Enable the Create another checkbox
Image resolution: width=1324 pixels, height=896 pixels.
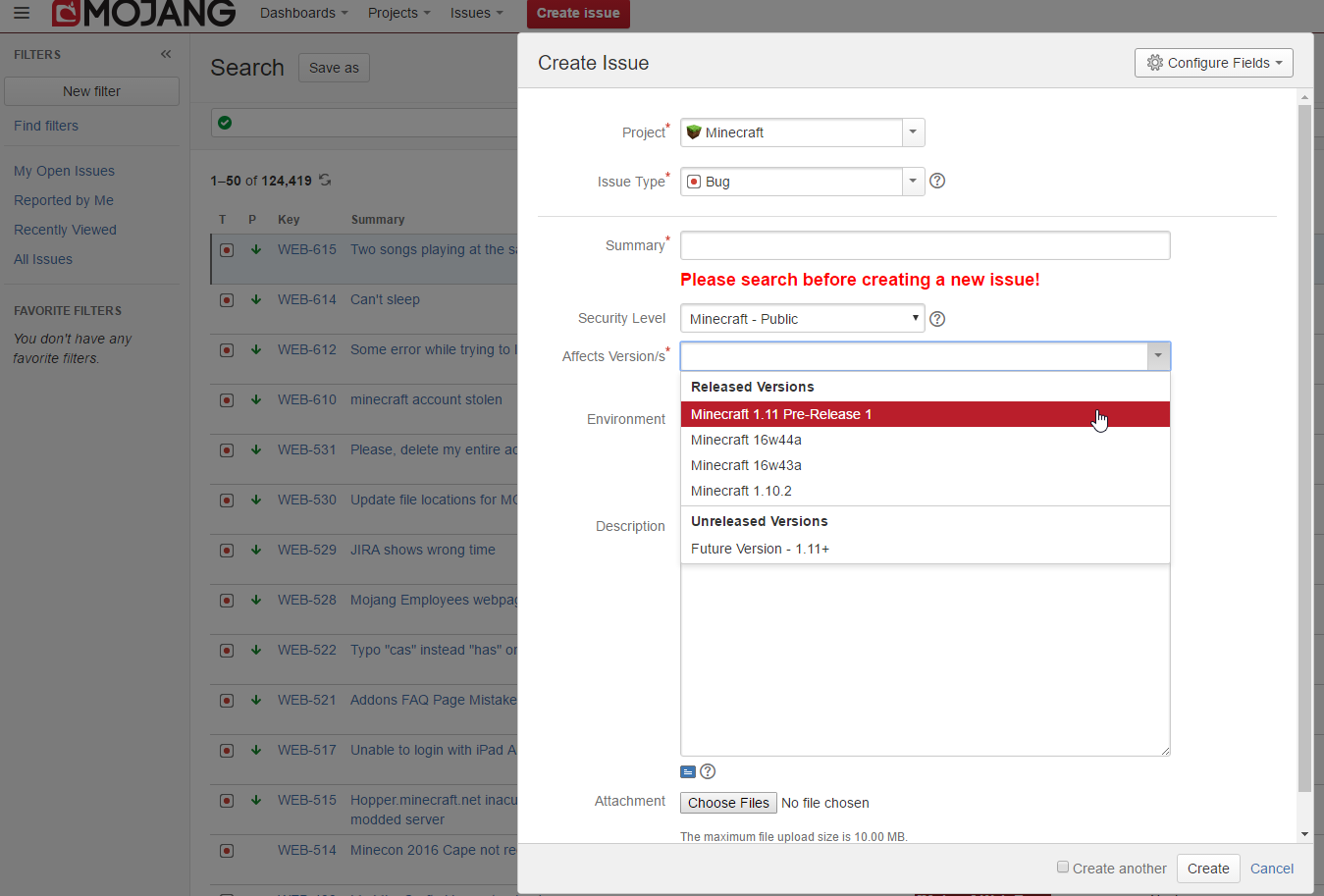[1063, 867]
